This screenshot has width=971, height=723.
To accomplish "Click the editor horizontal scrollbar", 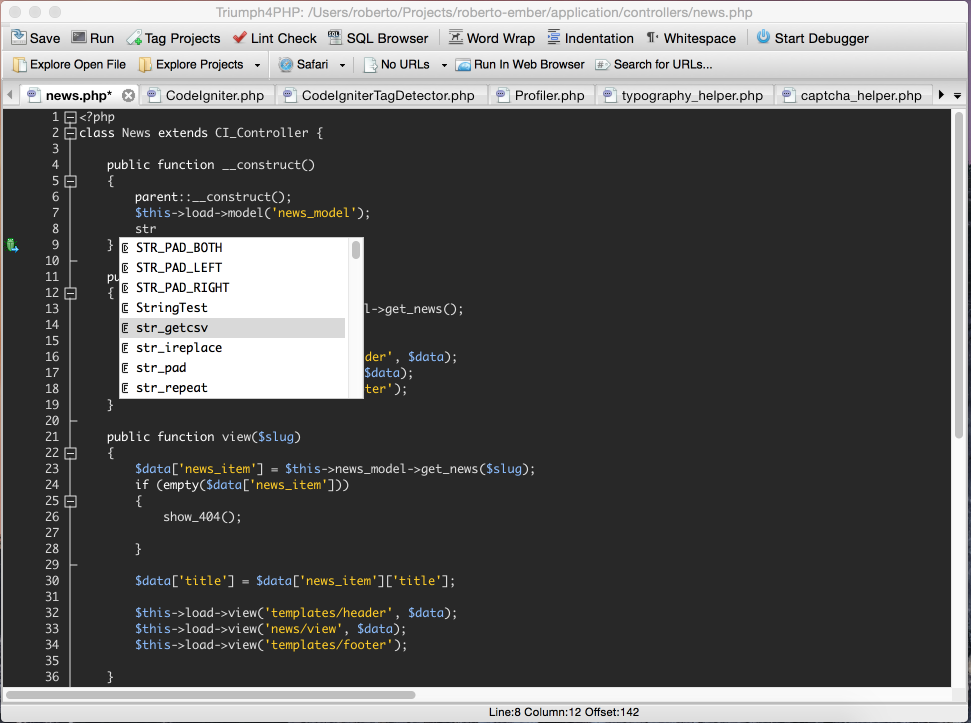I will click(210, 694).
